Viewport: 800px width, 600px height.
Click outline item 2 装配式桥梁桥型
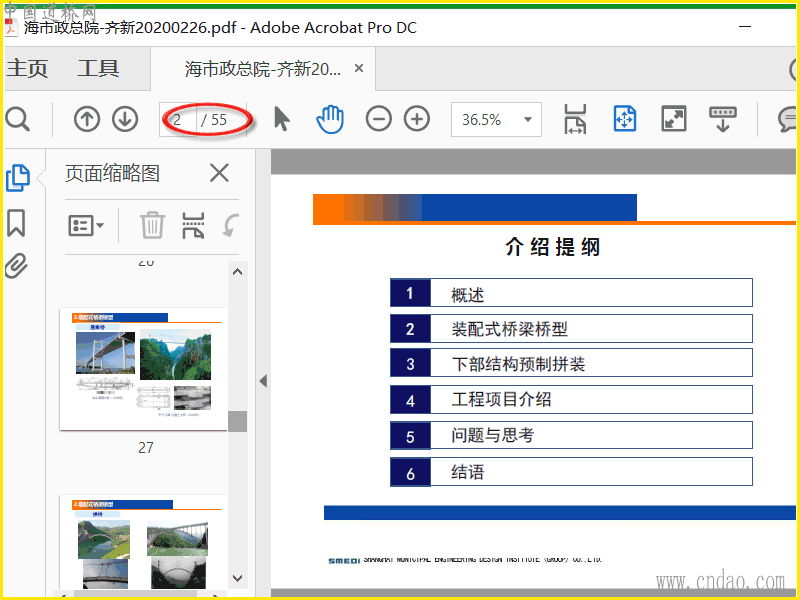click(x=571, y=329)
